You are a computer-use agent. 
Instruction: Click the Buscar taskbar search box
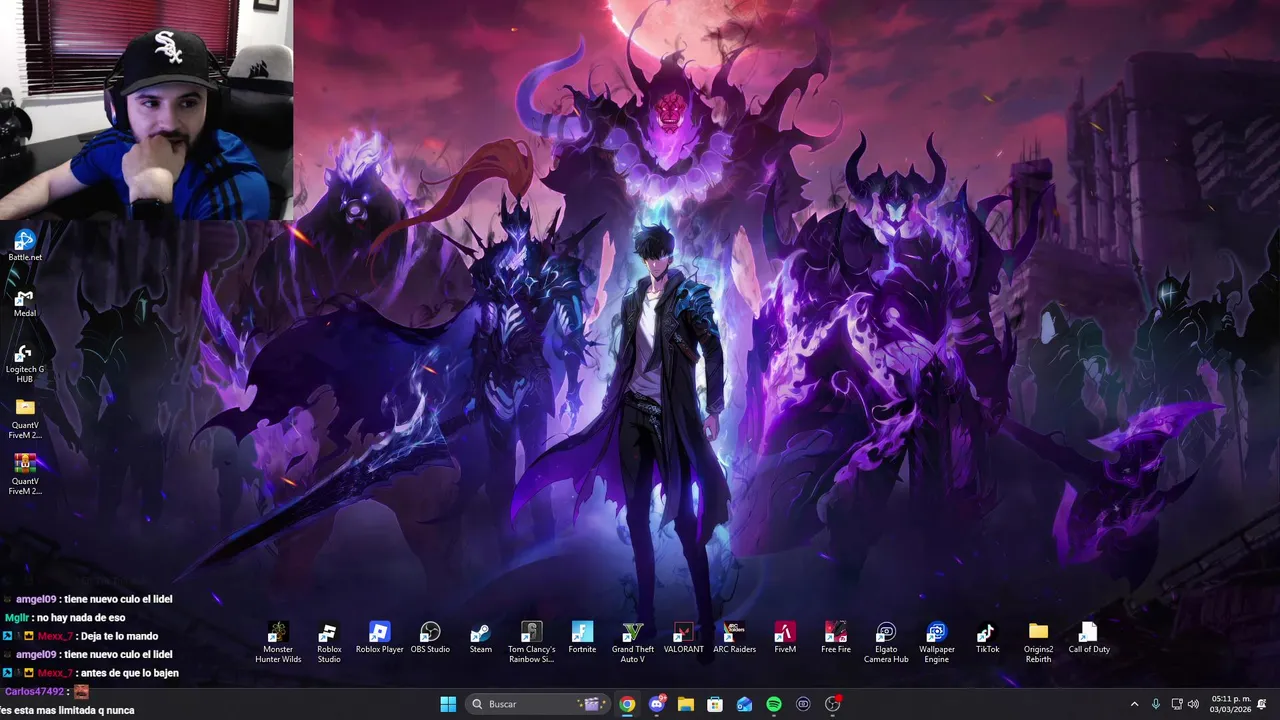538,704
